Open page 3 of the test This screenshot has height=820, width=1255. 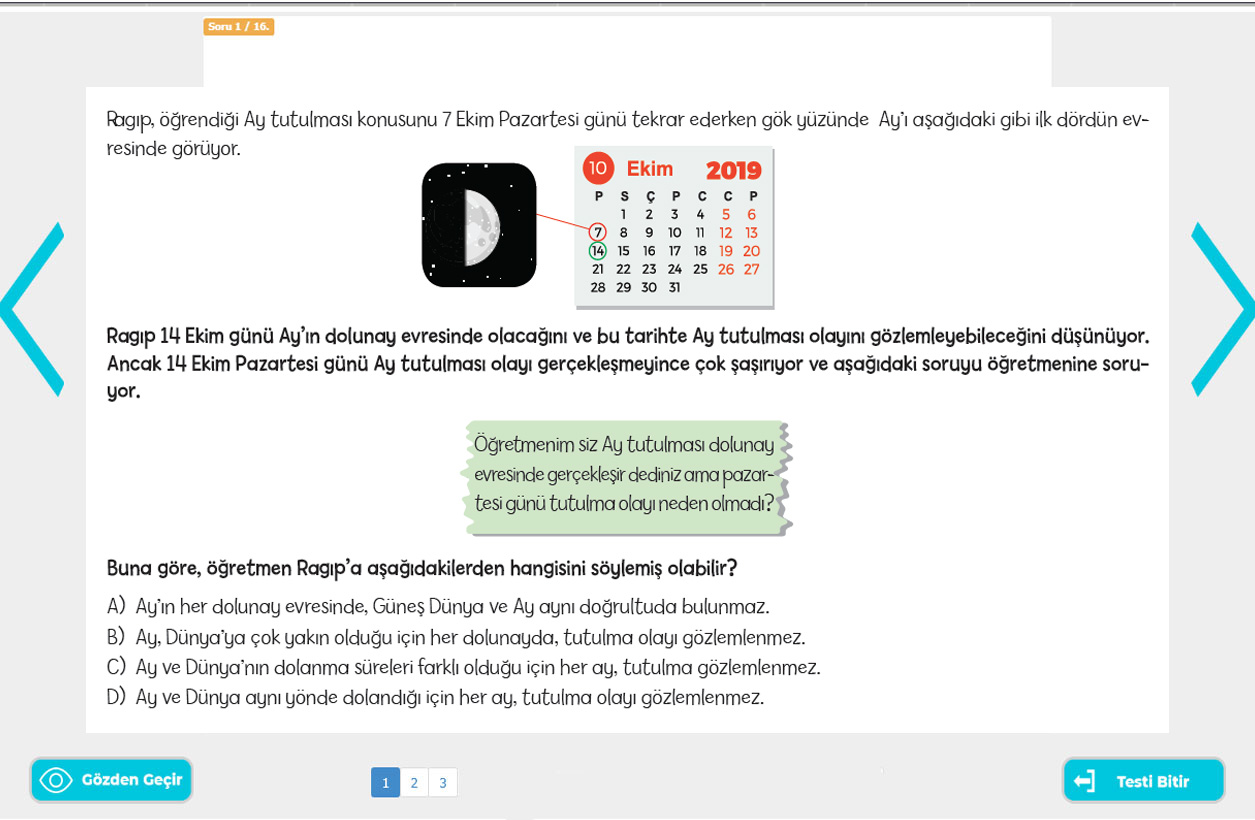pyautogui.click(x=443, y=782)
